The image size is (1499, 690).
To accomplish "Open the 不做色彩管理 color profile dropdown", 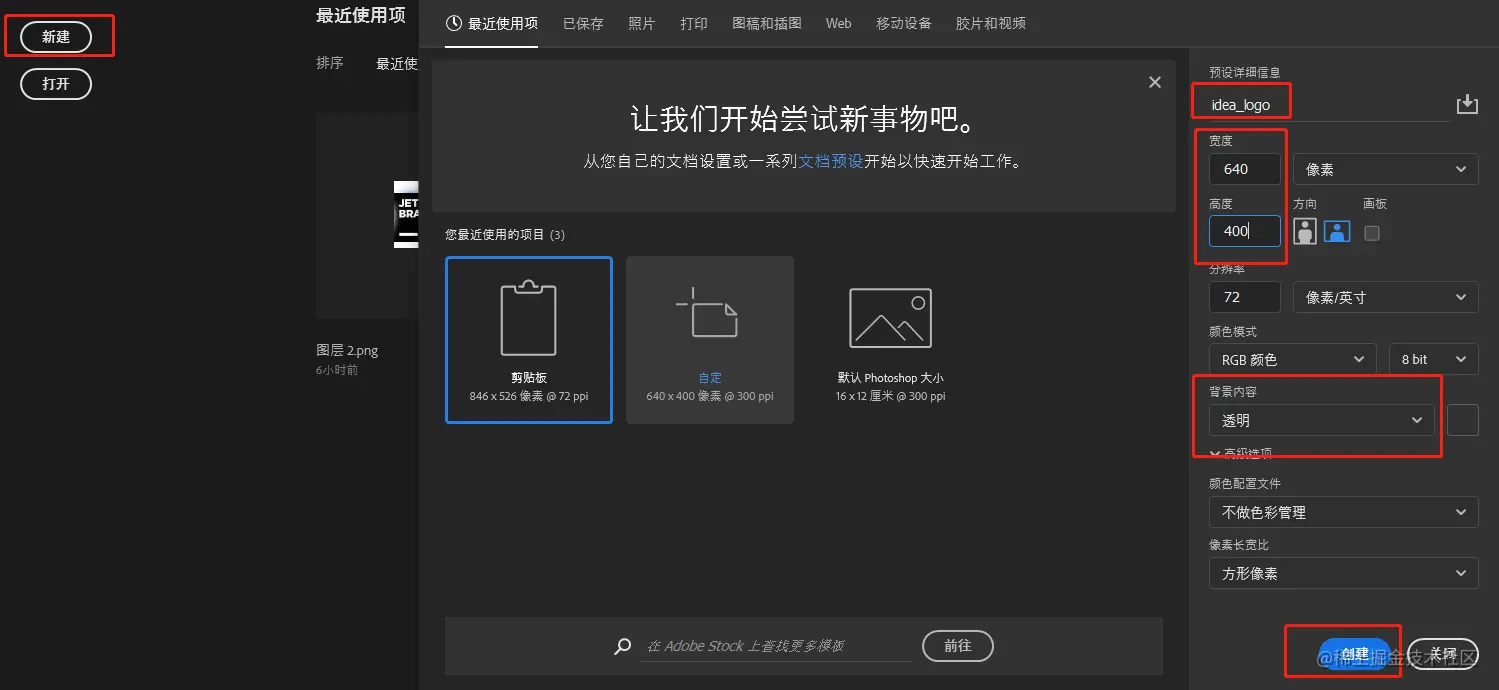I will (1344, 512).
